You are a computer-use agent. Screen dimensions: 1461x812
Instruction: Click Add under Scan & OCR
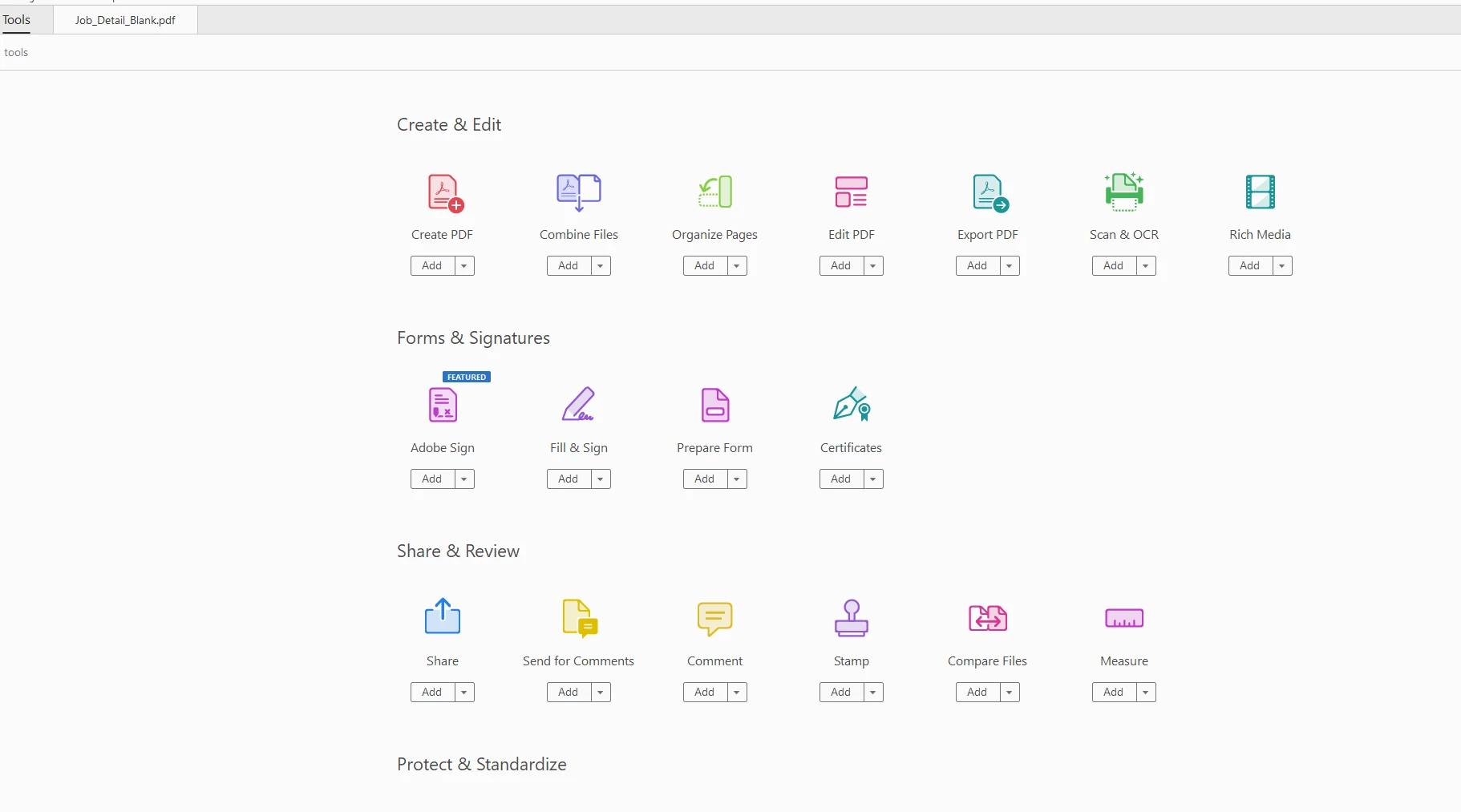point(1114,266)
